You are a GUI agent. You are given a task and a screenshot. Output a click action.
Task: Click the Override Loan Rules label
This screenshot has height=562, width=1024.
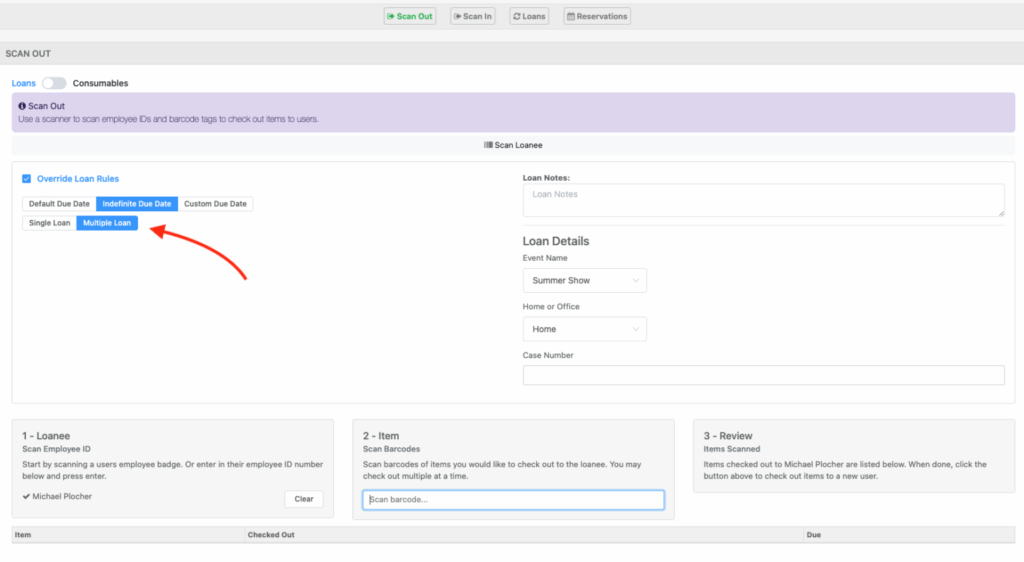[x=78, y=178]
